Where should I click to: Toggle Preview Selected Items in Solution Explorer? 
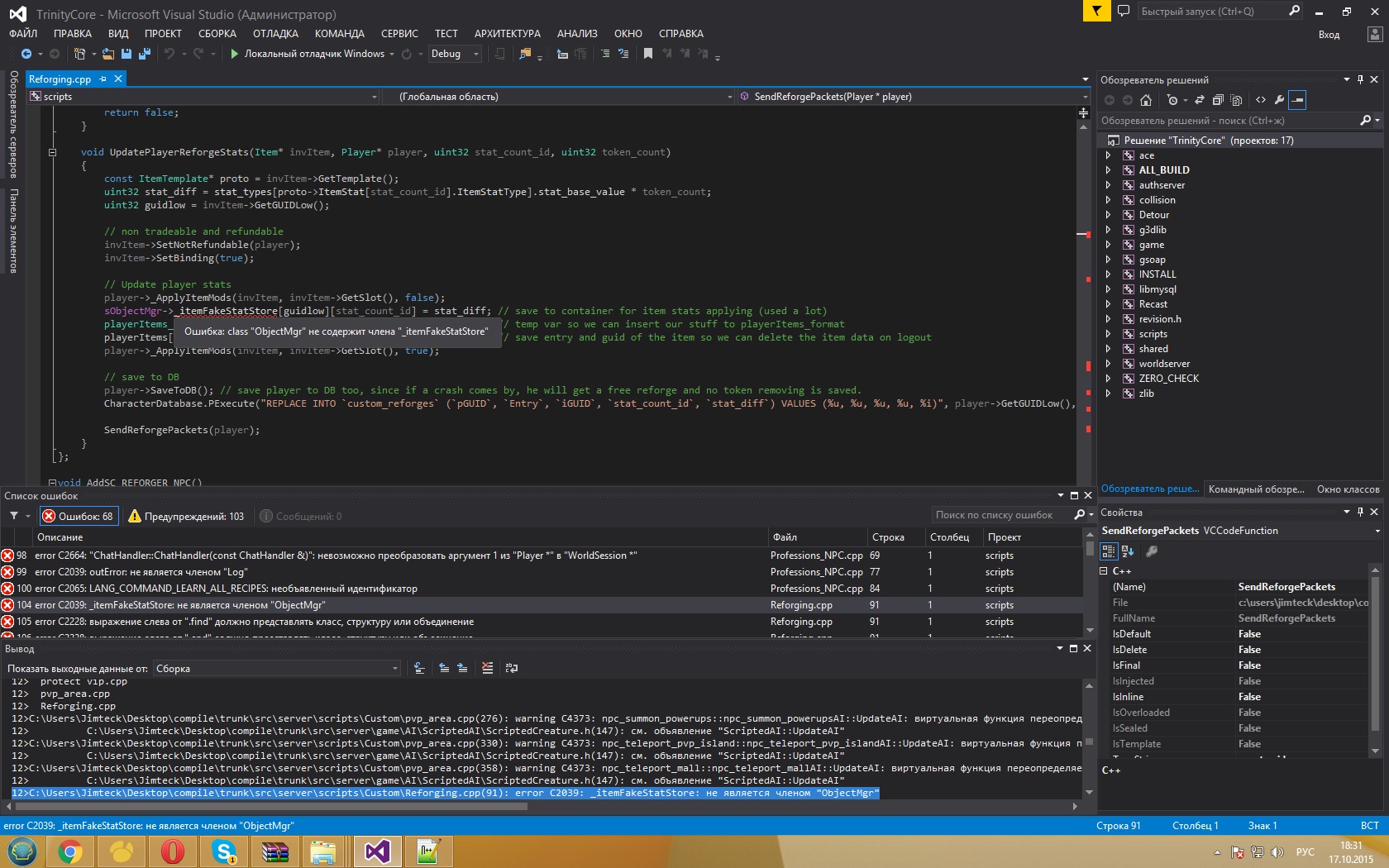click(1298, 100)
